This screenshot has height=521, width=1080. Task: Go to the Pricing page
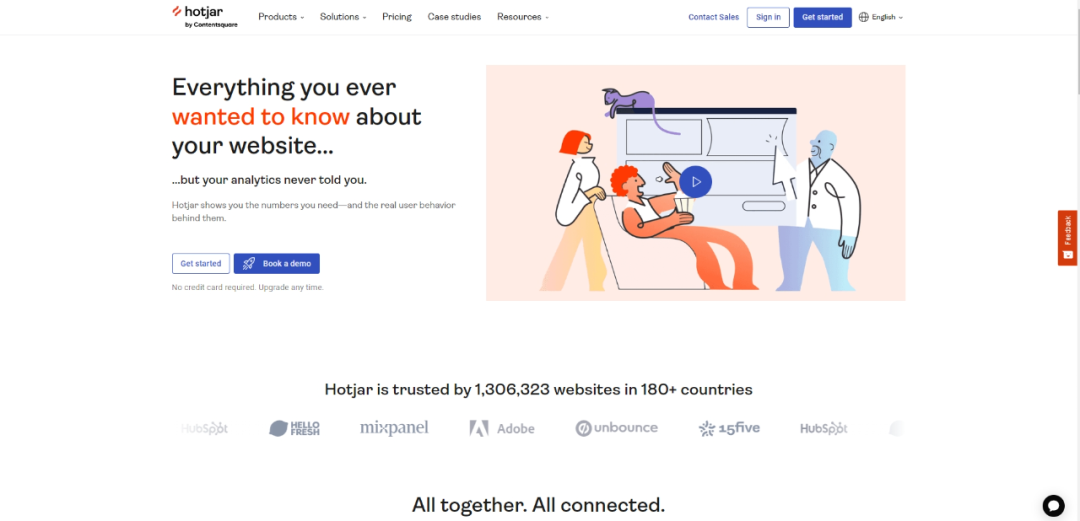click(397, 17)
